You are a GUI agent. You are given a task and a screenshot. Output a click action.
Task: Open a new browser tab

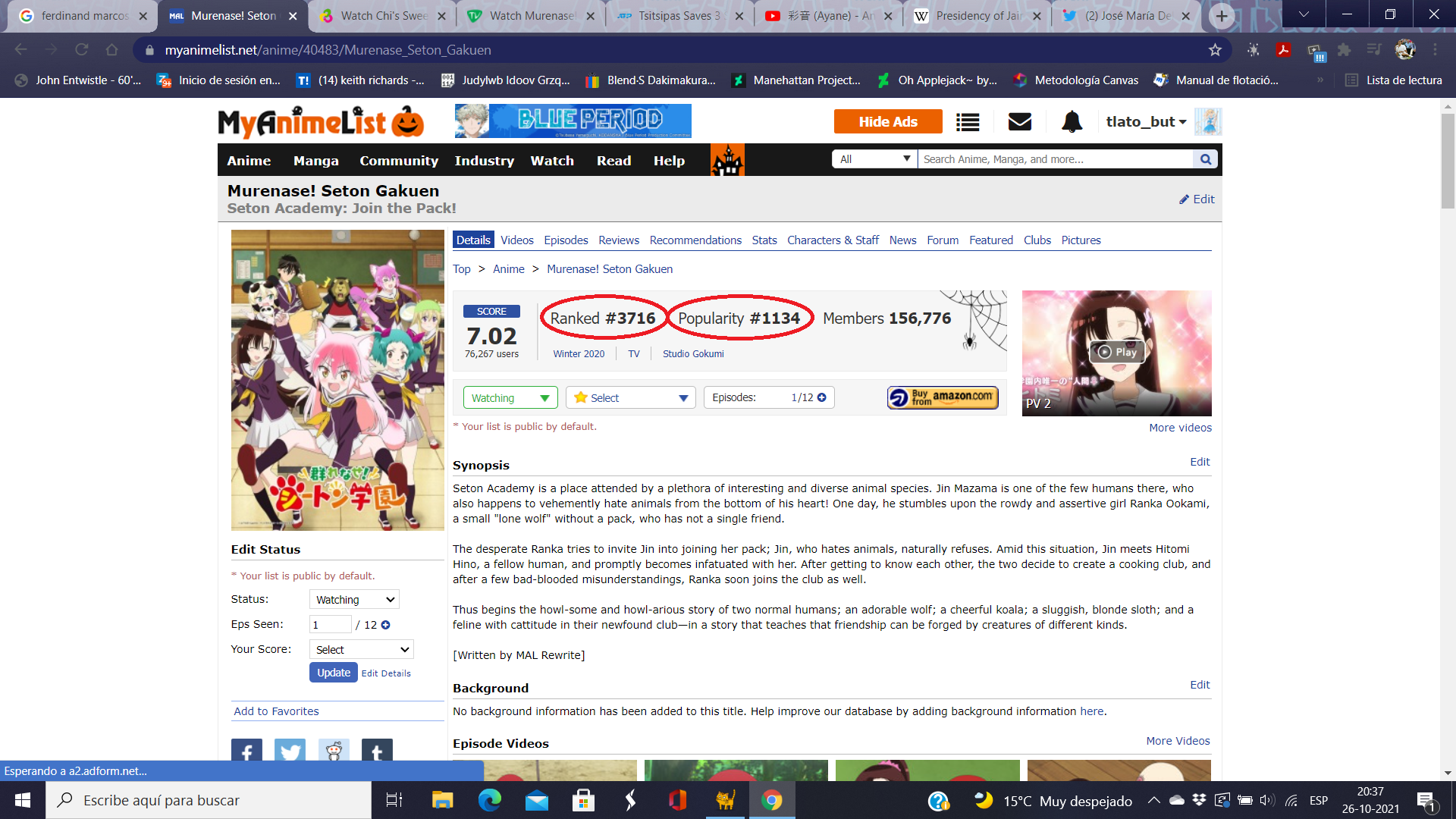pos(1221,15)
